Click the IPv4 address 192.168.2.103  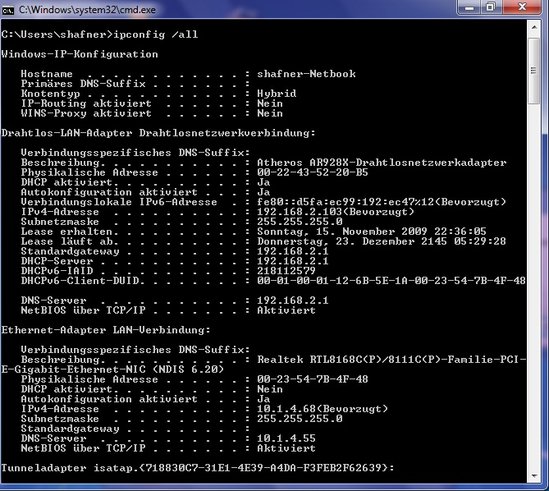[299, 212]
